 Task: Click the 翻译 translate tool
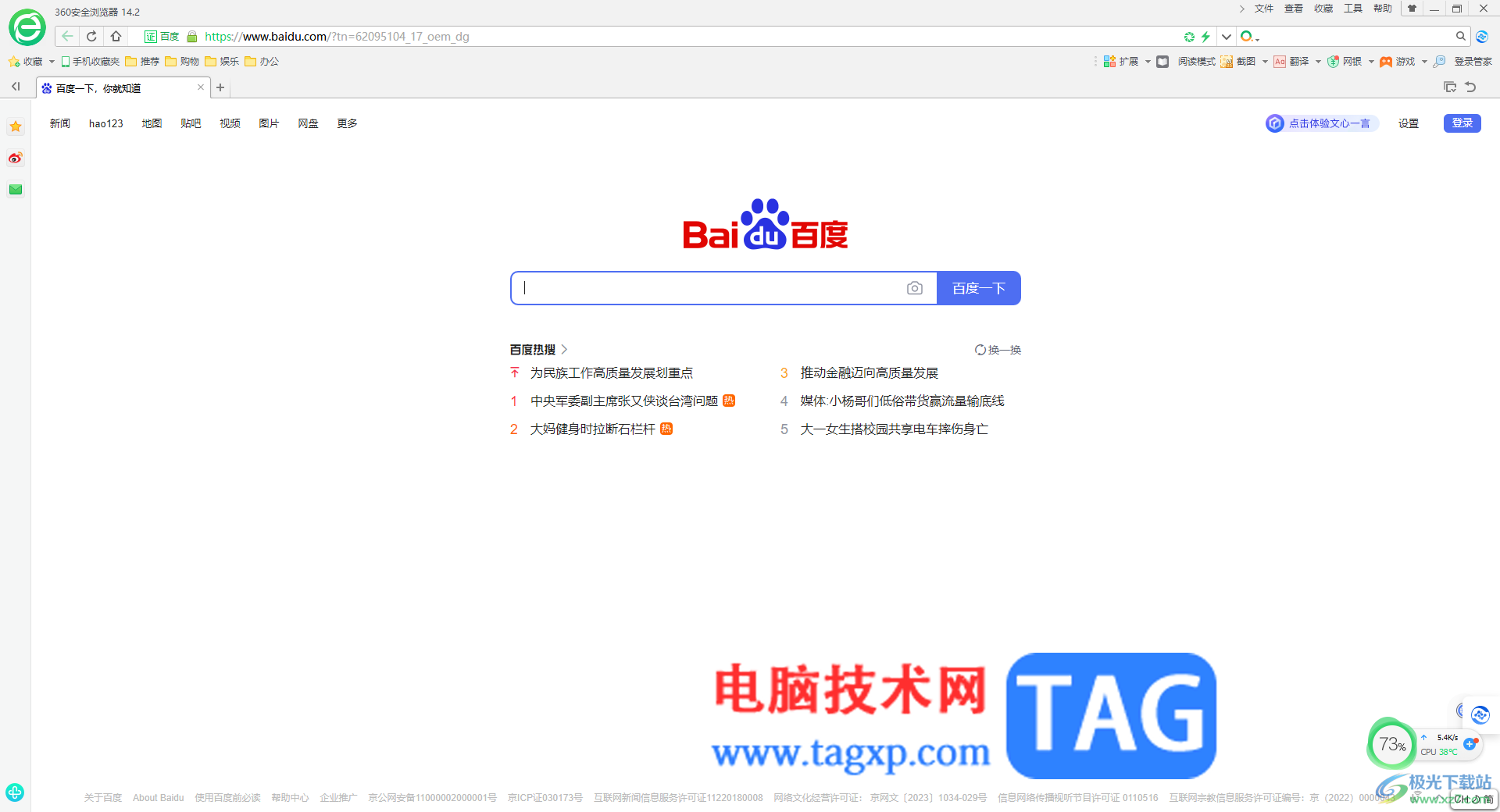[x=1291, y=62]
